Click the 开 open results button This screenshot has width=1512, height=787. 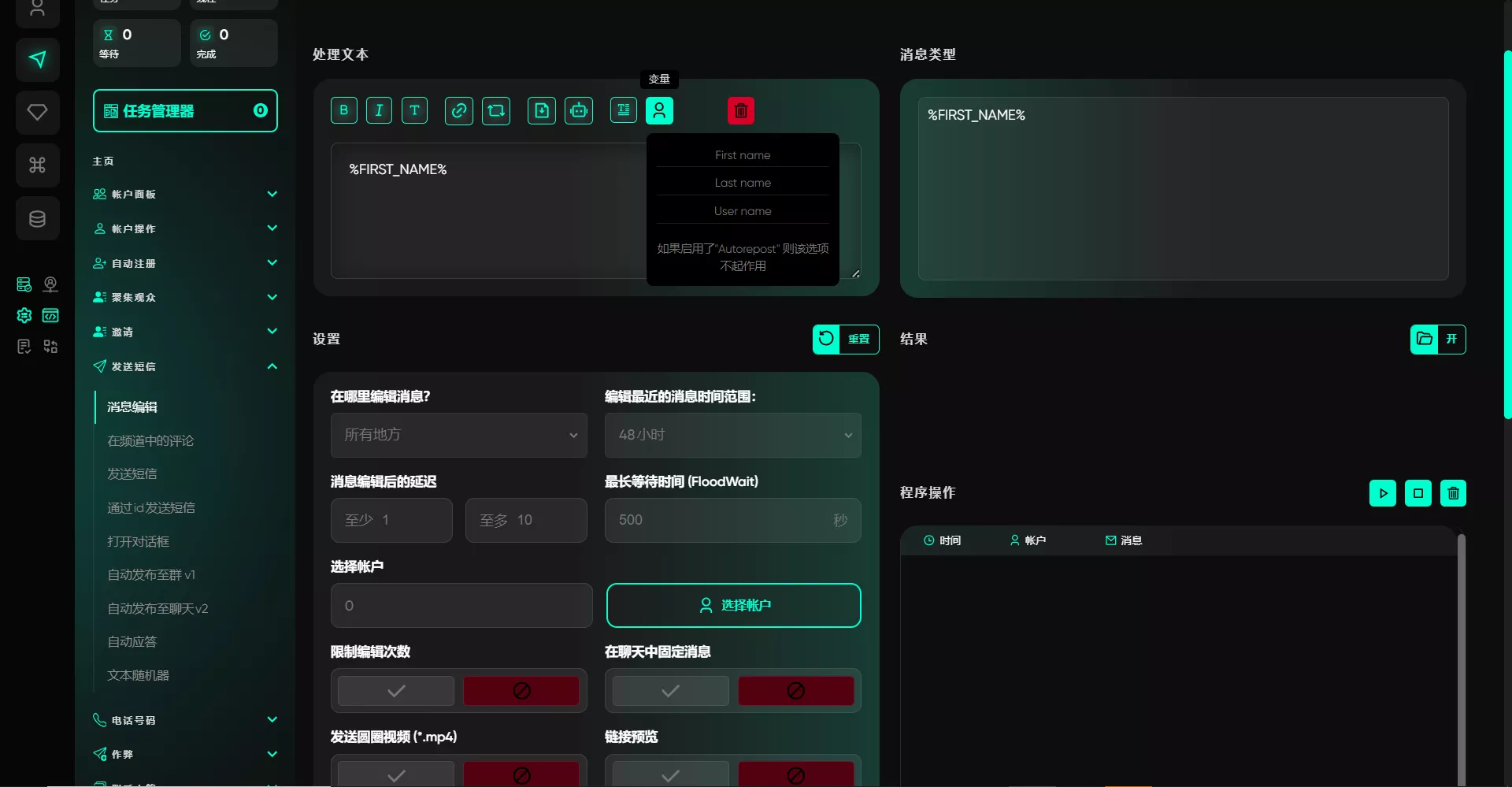pyautogui.click(x=1451, y=340)
